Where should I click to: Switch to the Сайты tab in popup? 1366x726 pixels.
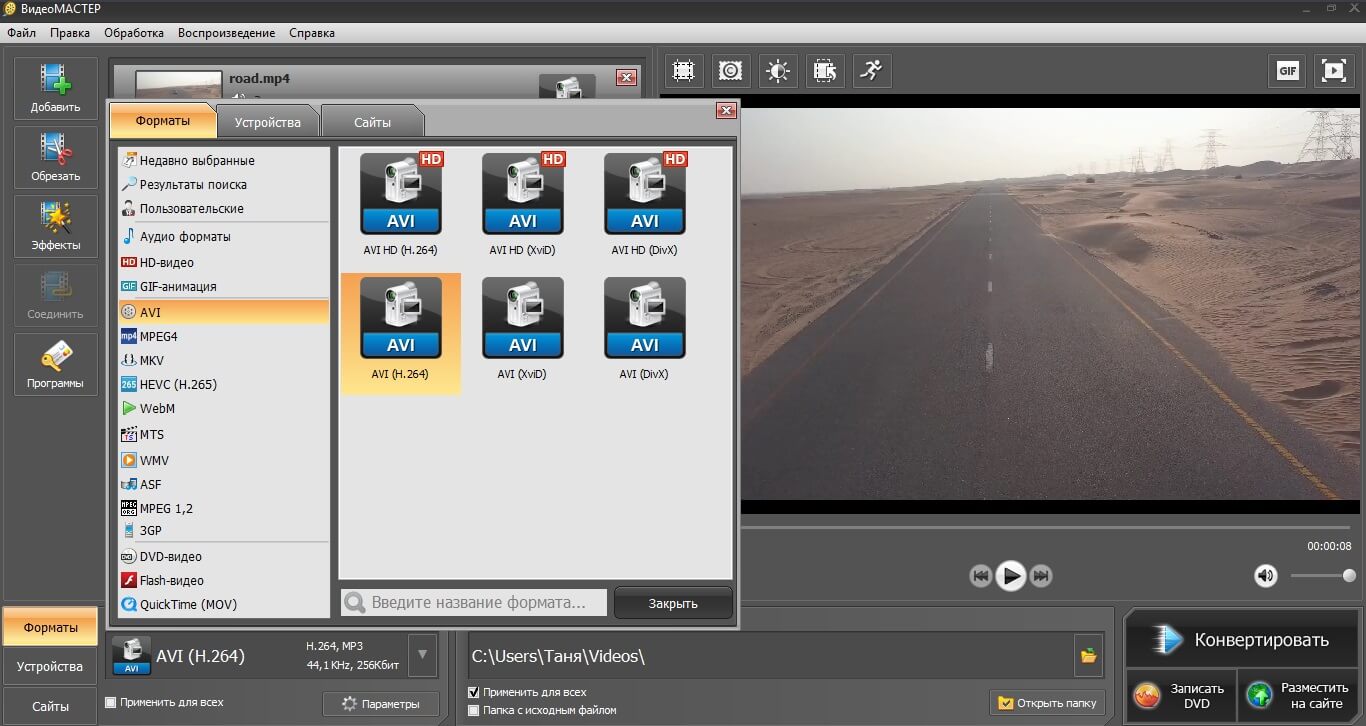(x=373, y=122)
